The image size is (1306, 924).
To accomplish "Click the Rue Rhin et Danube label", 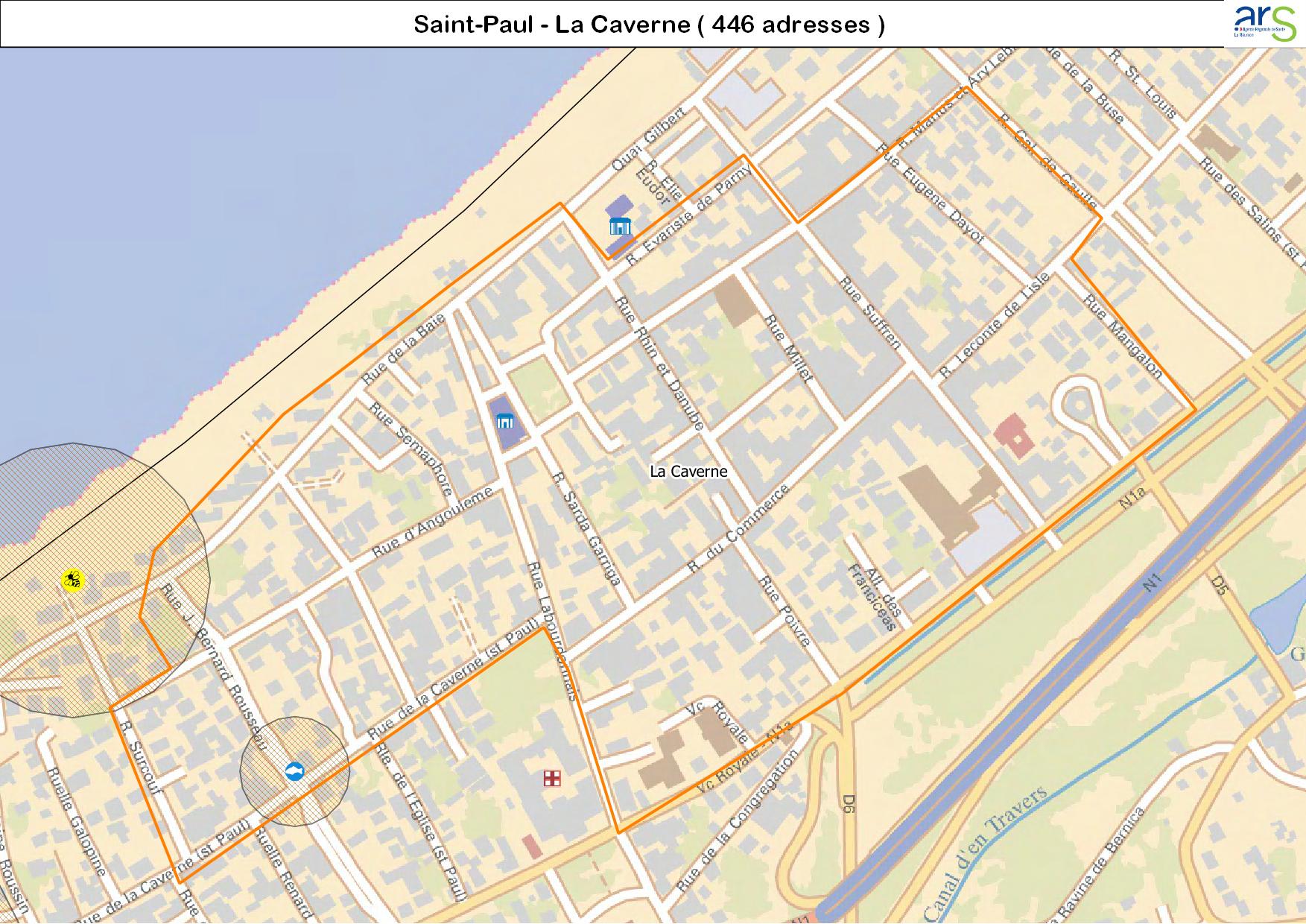I will pyautogui.click(x=659, y=364).
